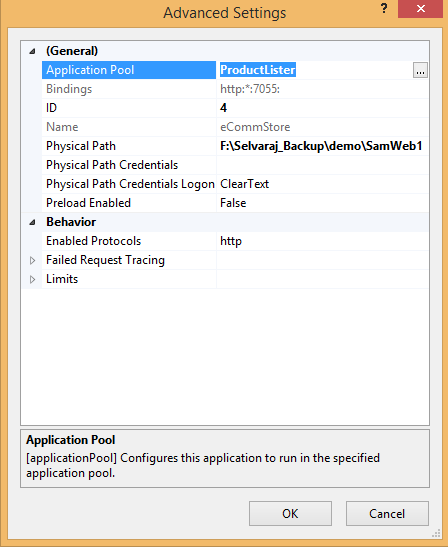Select the Bindings property row
This screenshot has width=448, height=547.
point(235,89)
